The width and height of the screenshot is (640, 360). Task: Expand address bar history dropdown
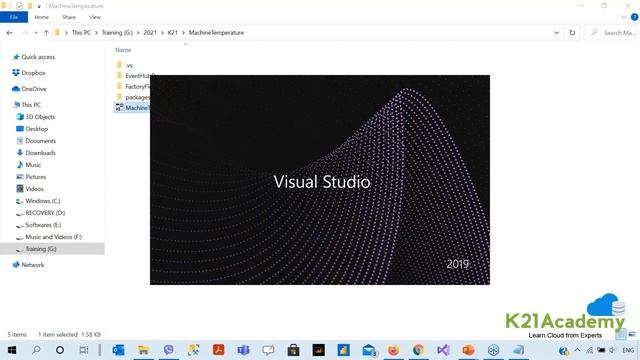(x=556, y=33)
